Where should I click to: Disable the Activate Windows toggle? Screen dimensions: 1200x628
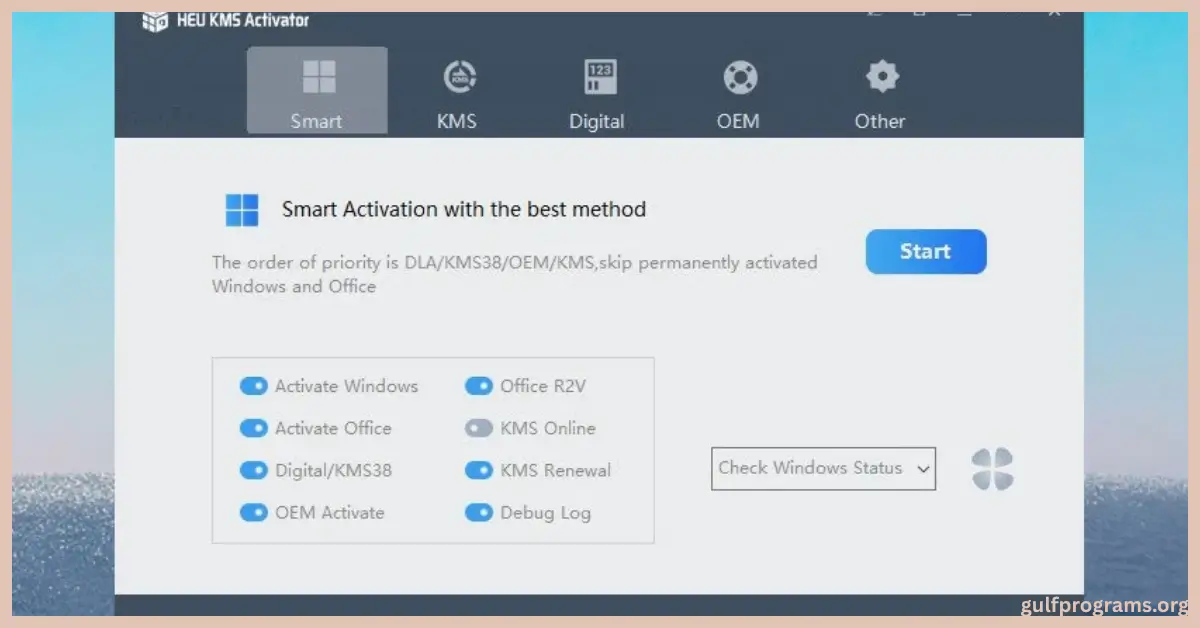[x=254, y=386]
